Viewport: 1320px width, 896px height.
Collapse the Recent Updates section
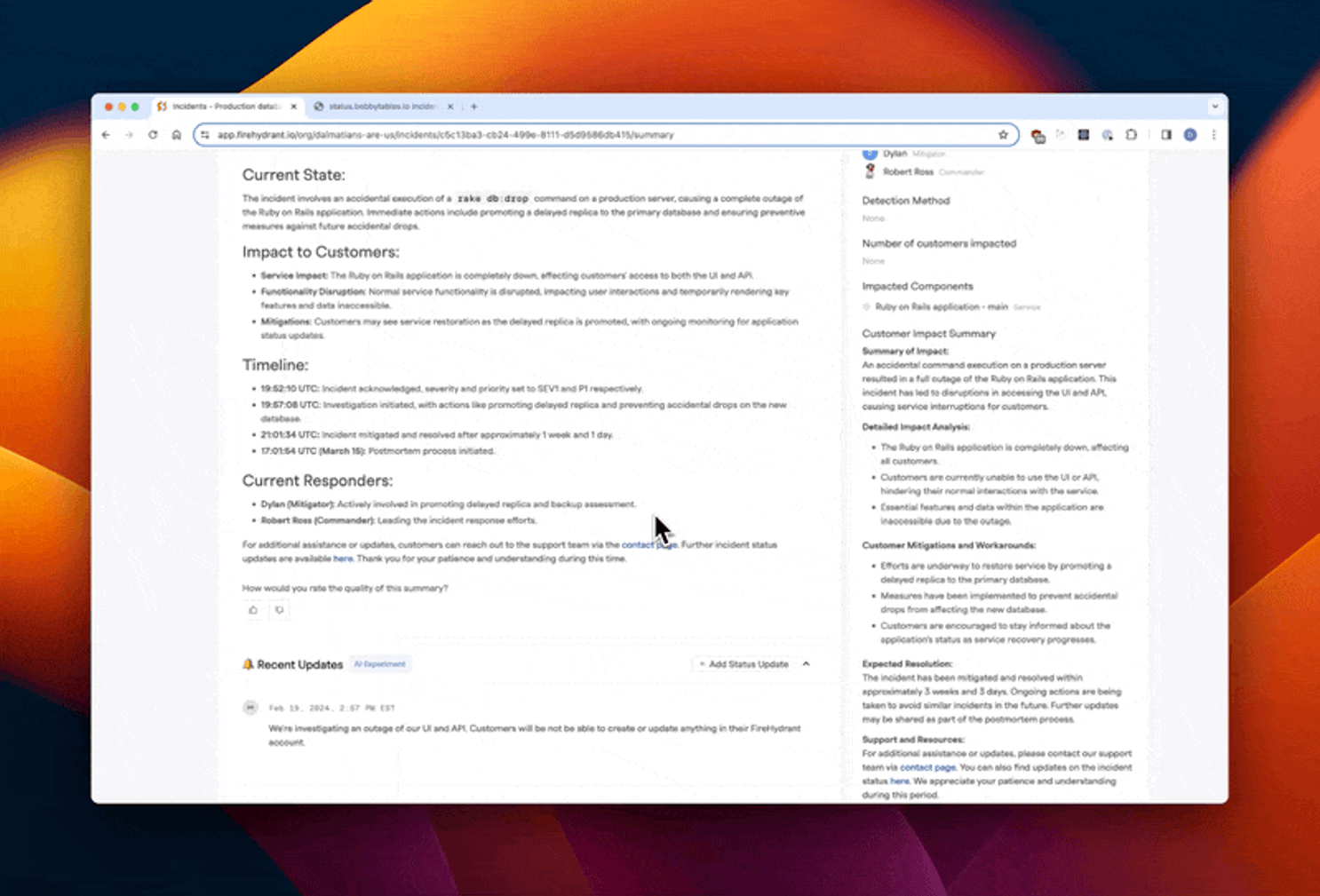point(807,663)
